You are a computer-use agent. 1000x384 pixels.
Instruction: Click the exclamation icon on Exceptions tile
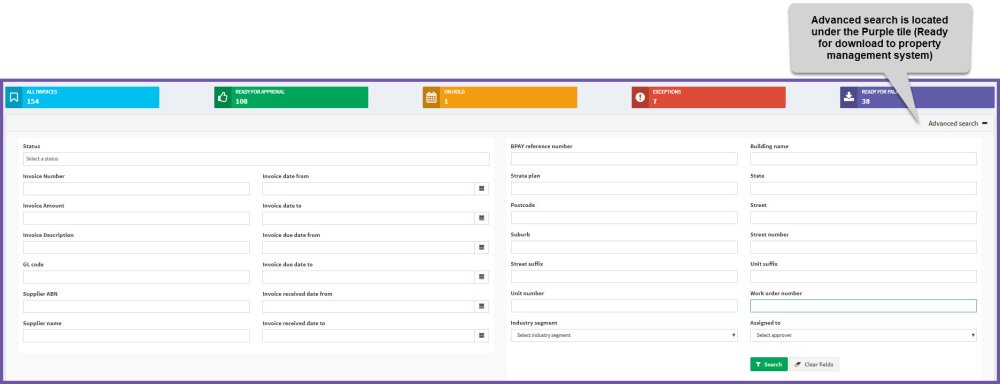[x=640, y=98]
